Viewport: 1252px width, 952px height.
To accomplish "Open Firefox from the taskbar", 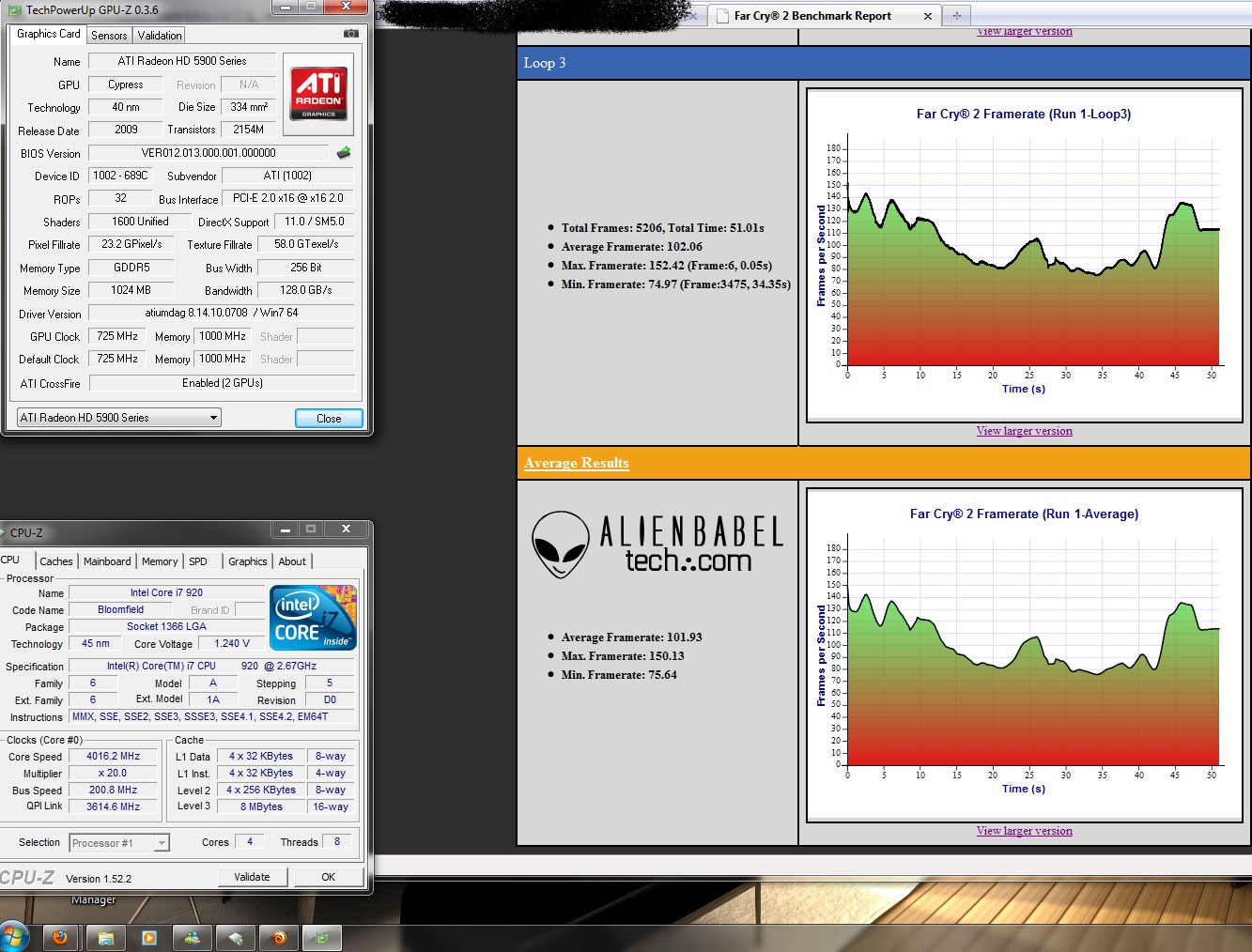I will 61,937.
